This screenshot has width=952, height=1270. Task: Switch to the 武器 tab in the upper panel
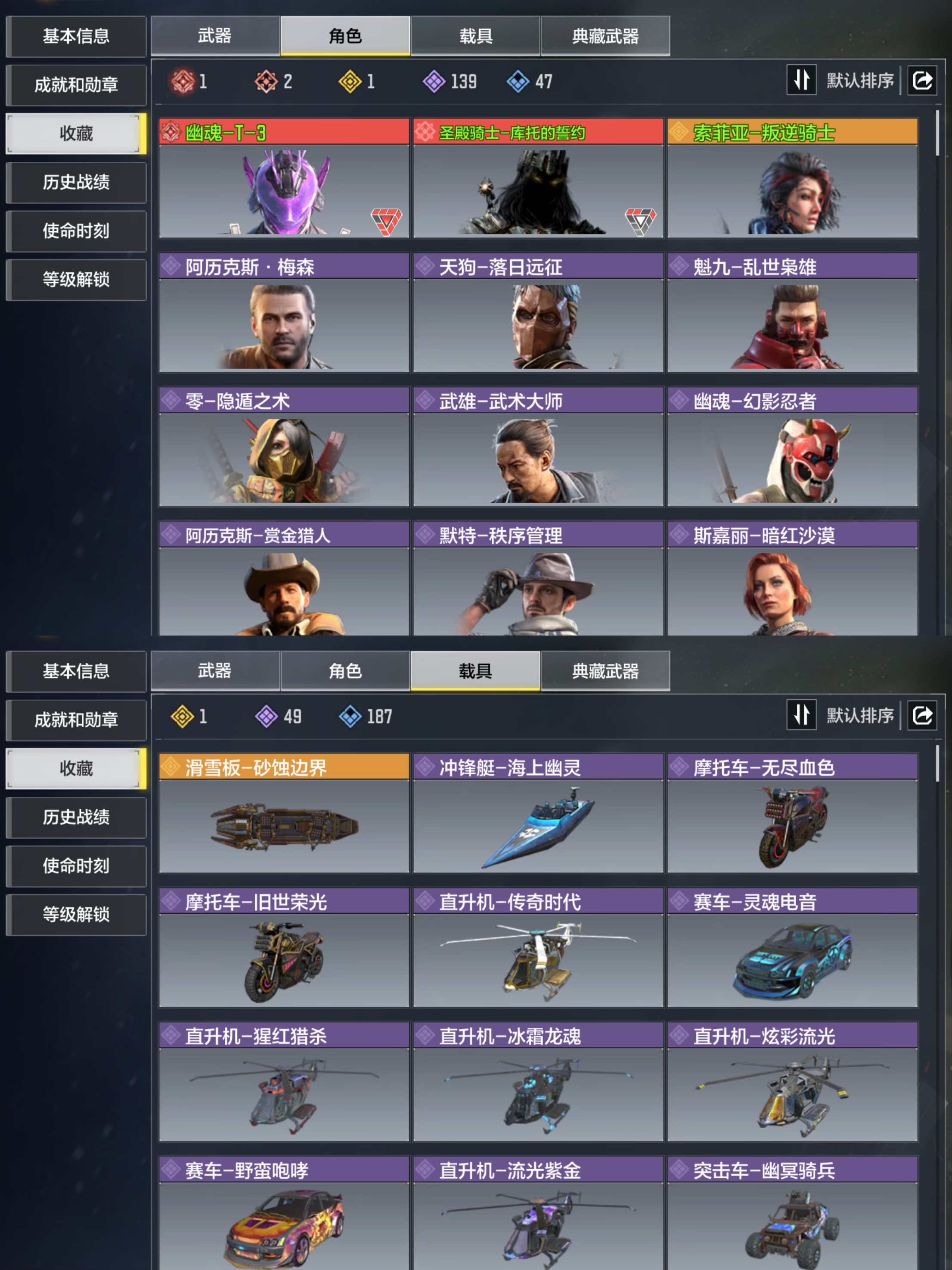coord(214,36)
